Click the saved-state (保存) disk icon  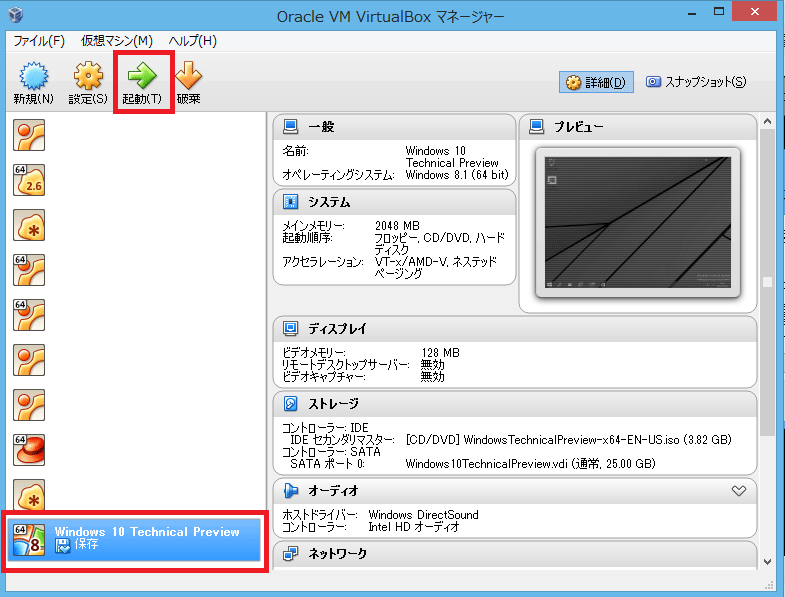click(x=63, y=546)
